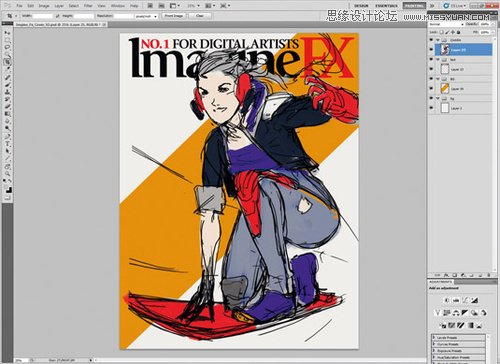Create a new group from the panel footer

point(471,275)
